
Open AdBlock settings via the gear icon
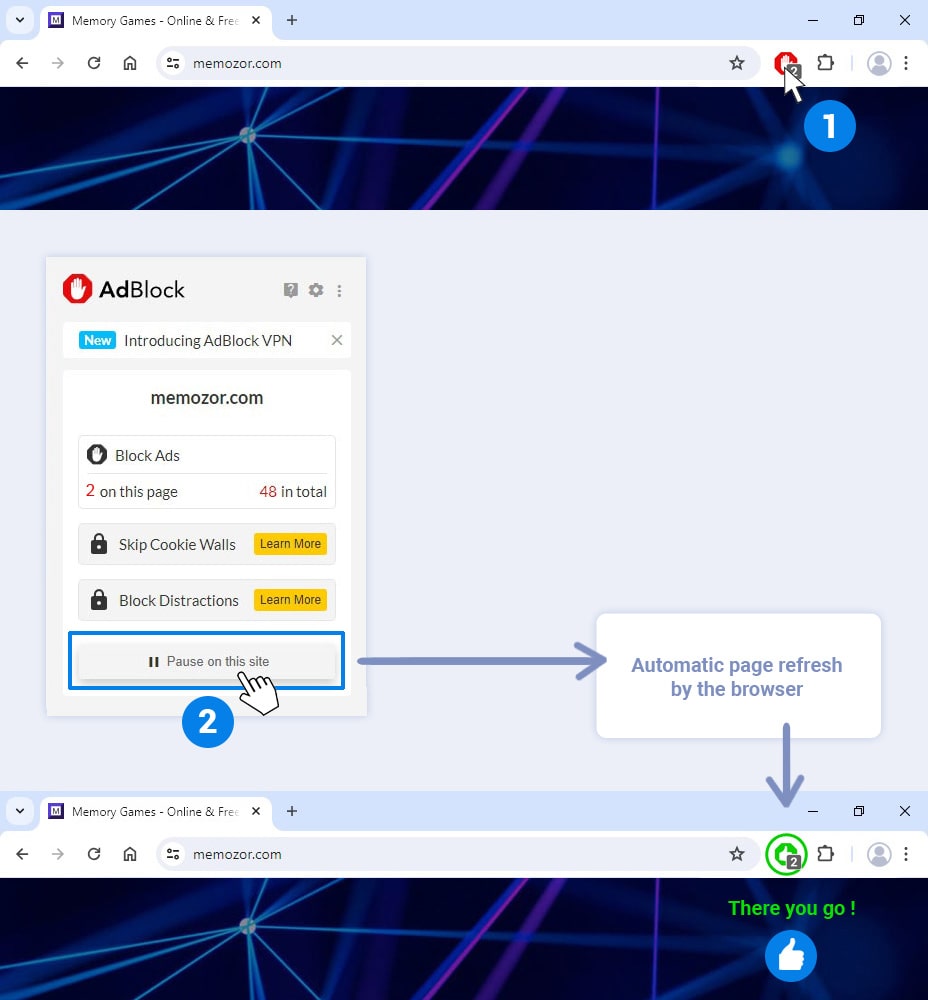click(315, 289)
